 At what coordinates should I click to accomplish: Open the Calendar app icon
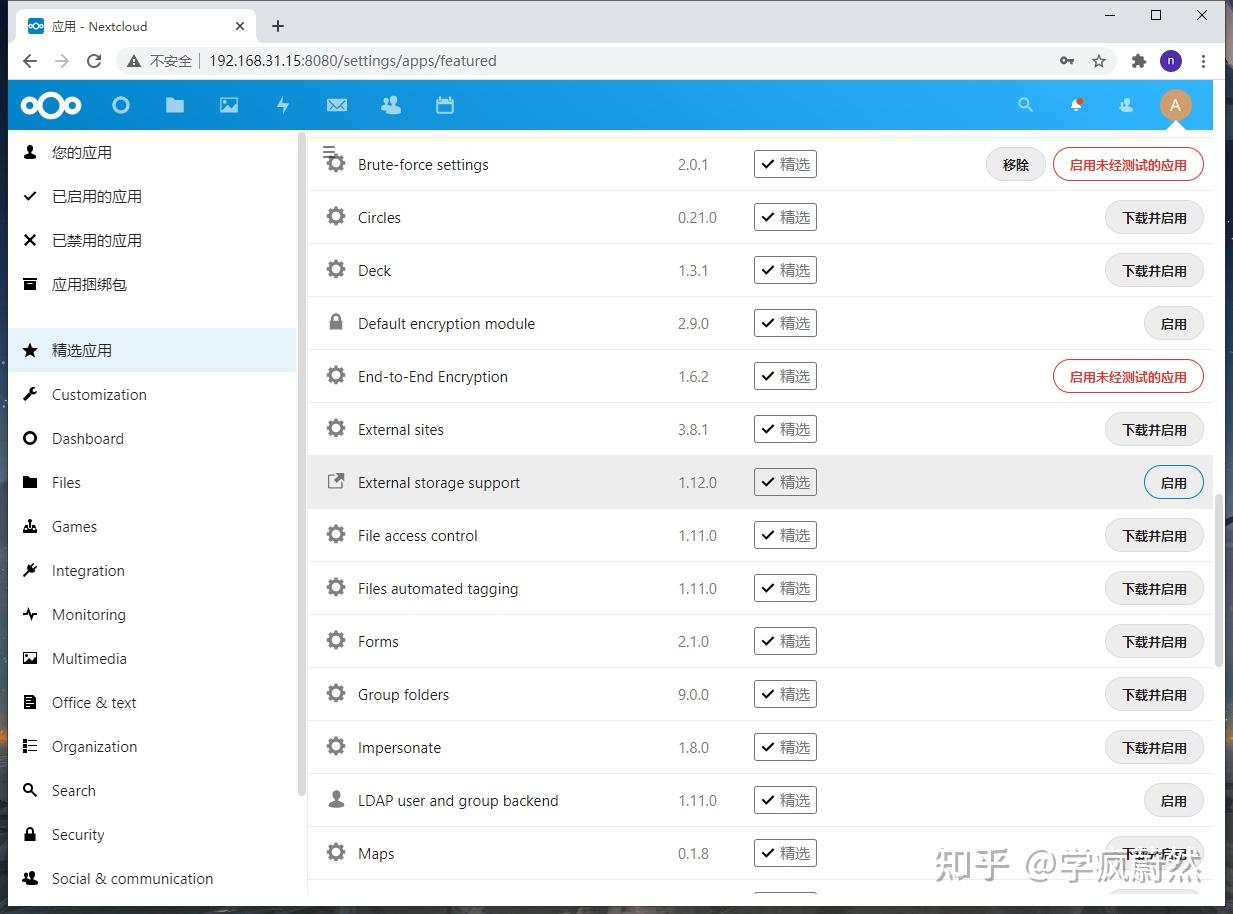pyautogui.click(x=445, y=105)
